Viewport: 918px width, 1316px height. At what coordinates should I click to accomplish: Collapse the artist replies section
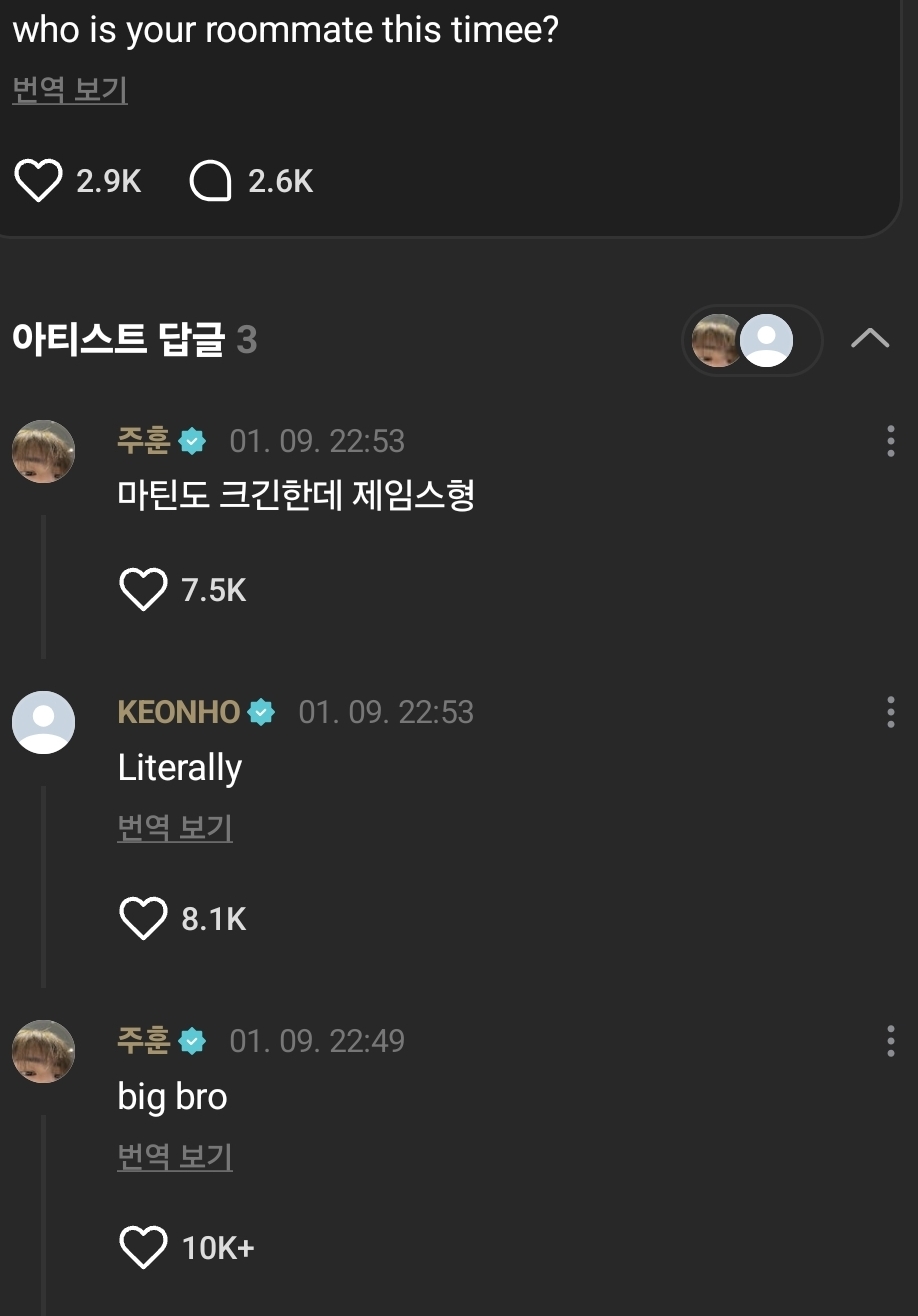(870, 340)
